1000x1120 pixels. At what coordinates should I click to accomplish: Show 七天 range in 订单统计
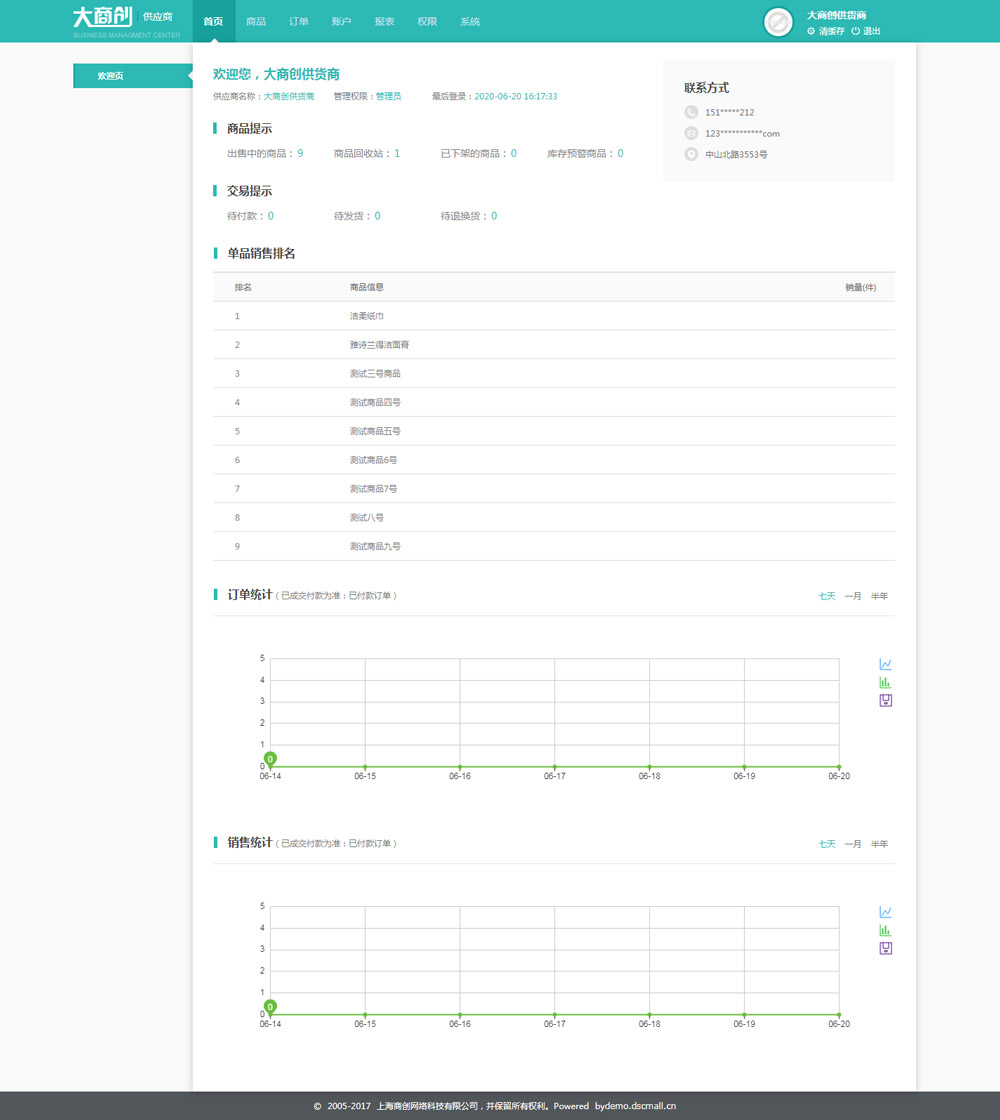point(826,596)
